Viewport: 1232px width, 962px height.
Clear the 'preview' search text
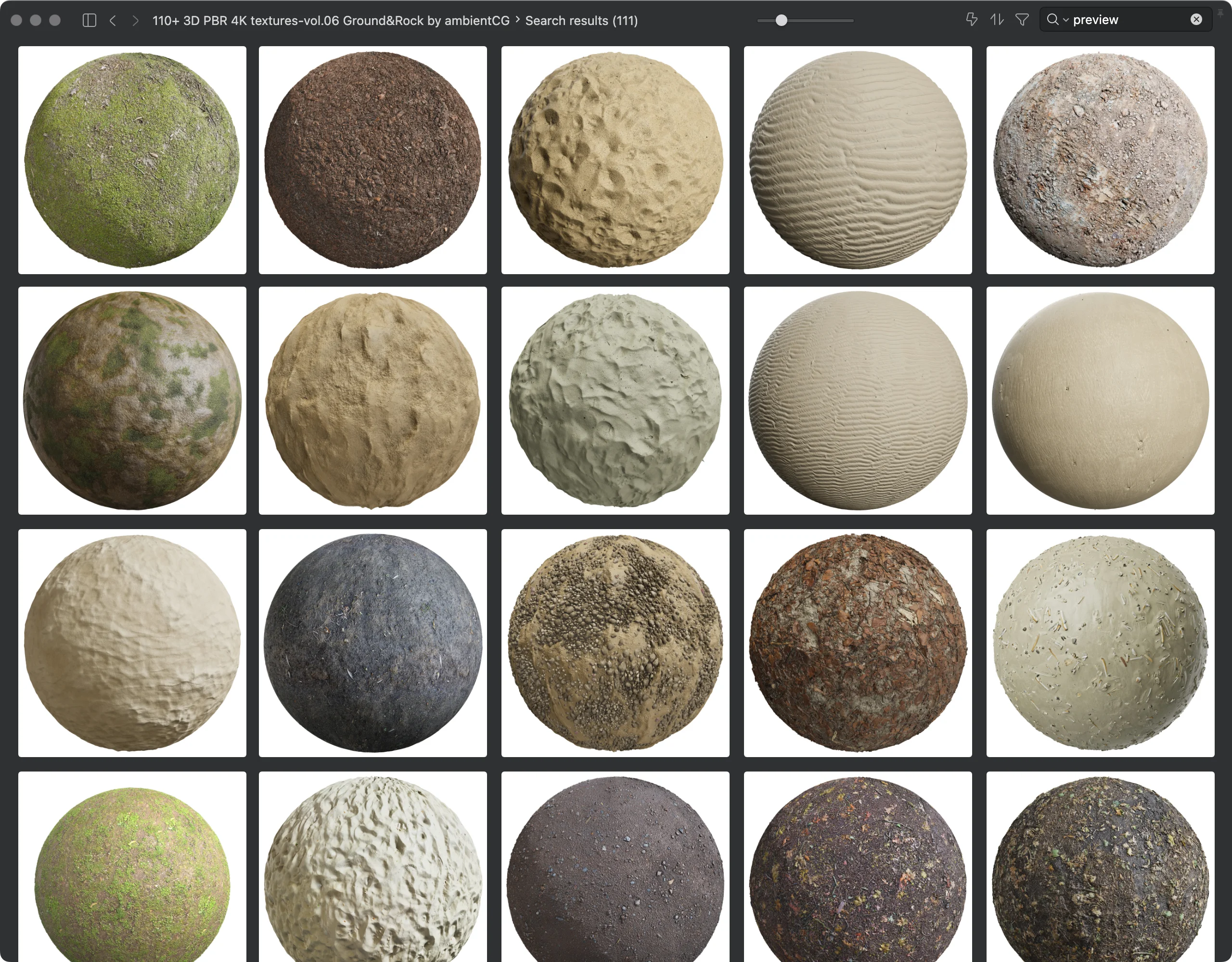pyautogui.click(x=1196, y=20)
